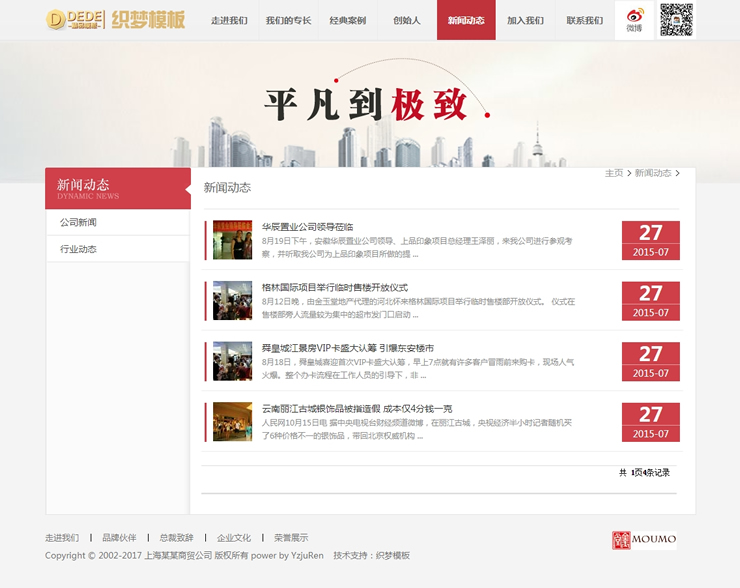Viewport: 740px width, 588px height.
Task: Open the 企业文化 footer link
Action: (x=234, y=538)
